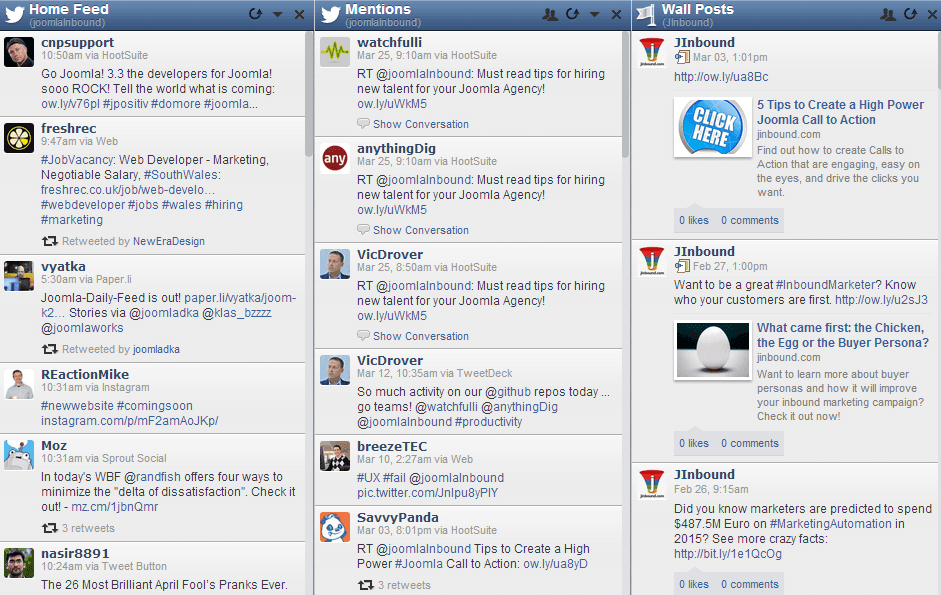Open joomladka retweeter profile
This screenshot has width=941, height=595.
click(x=156, y=349)
